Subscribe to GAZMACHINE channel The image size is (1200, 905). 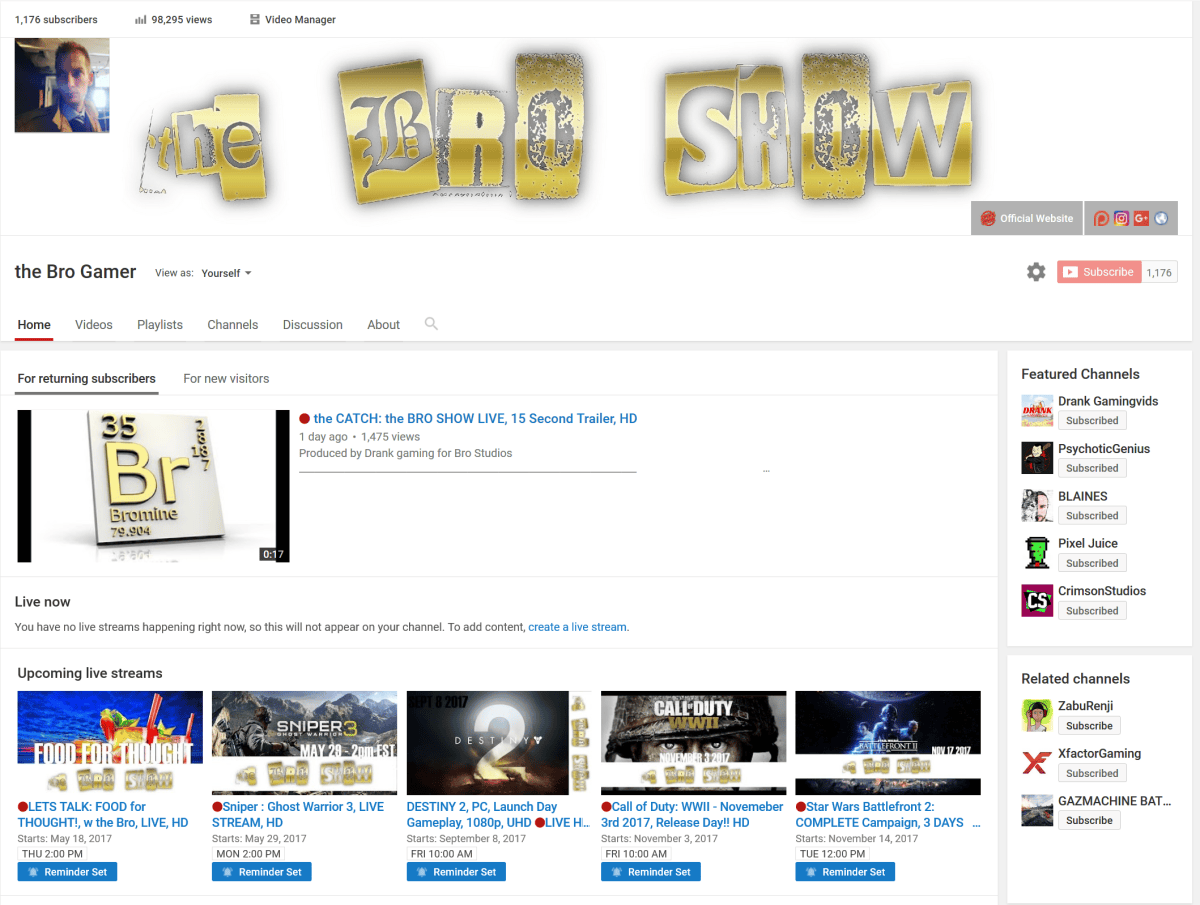tap(1089, 820)
